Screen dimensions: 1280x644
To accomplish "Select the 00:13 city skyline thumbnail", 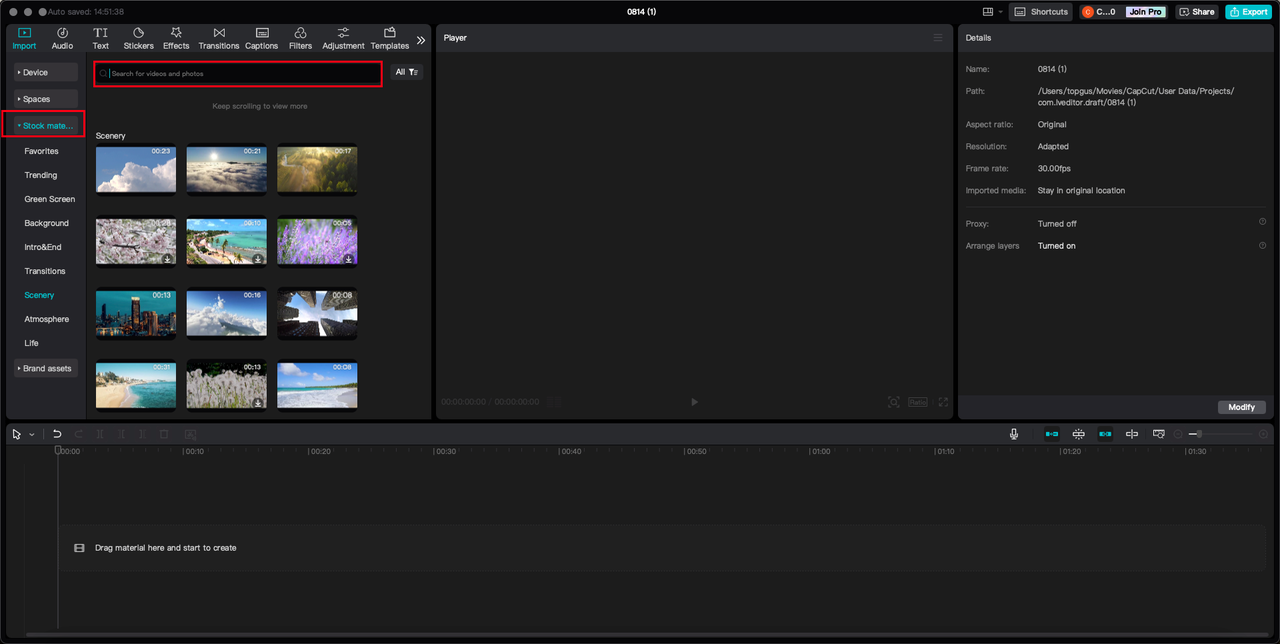I will point(136,313).
